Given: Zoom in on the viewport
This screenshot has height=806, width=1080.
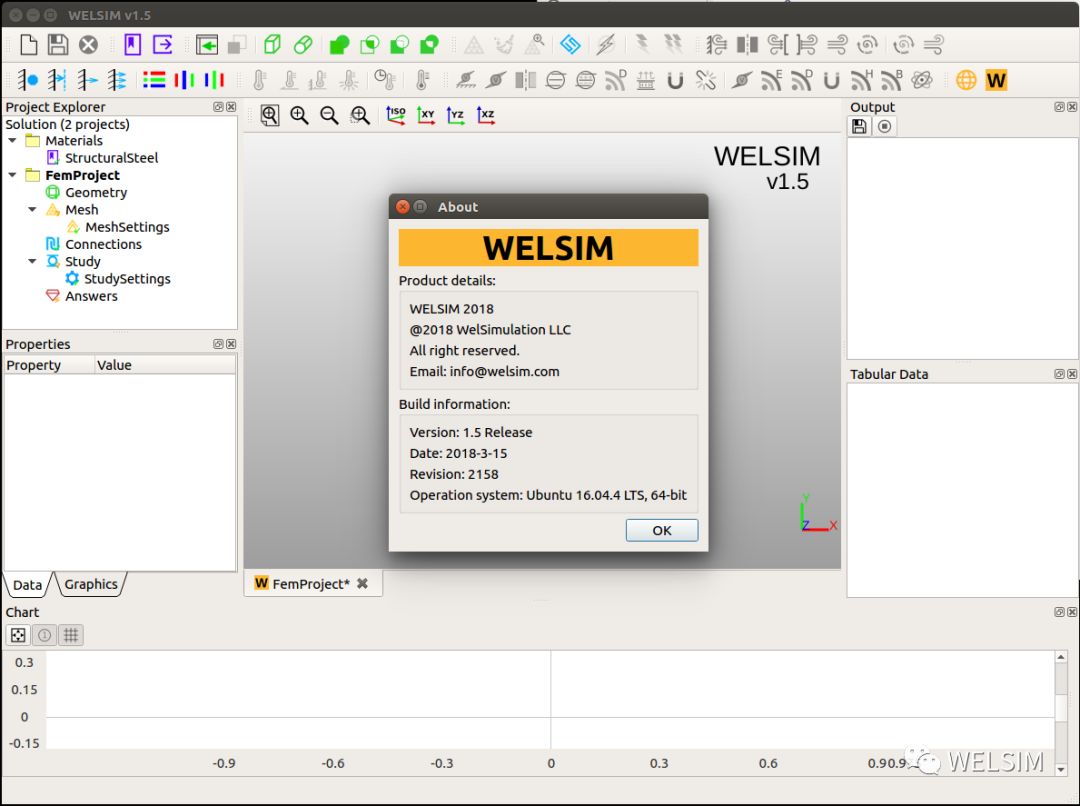Looking at the screenshot, I should (299, 115).
